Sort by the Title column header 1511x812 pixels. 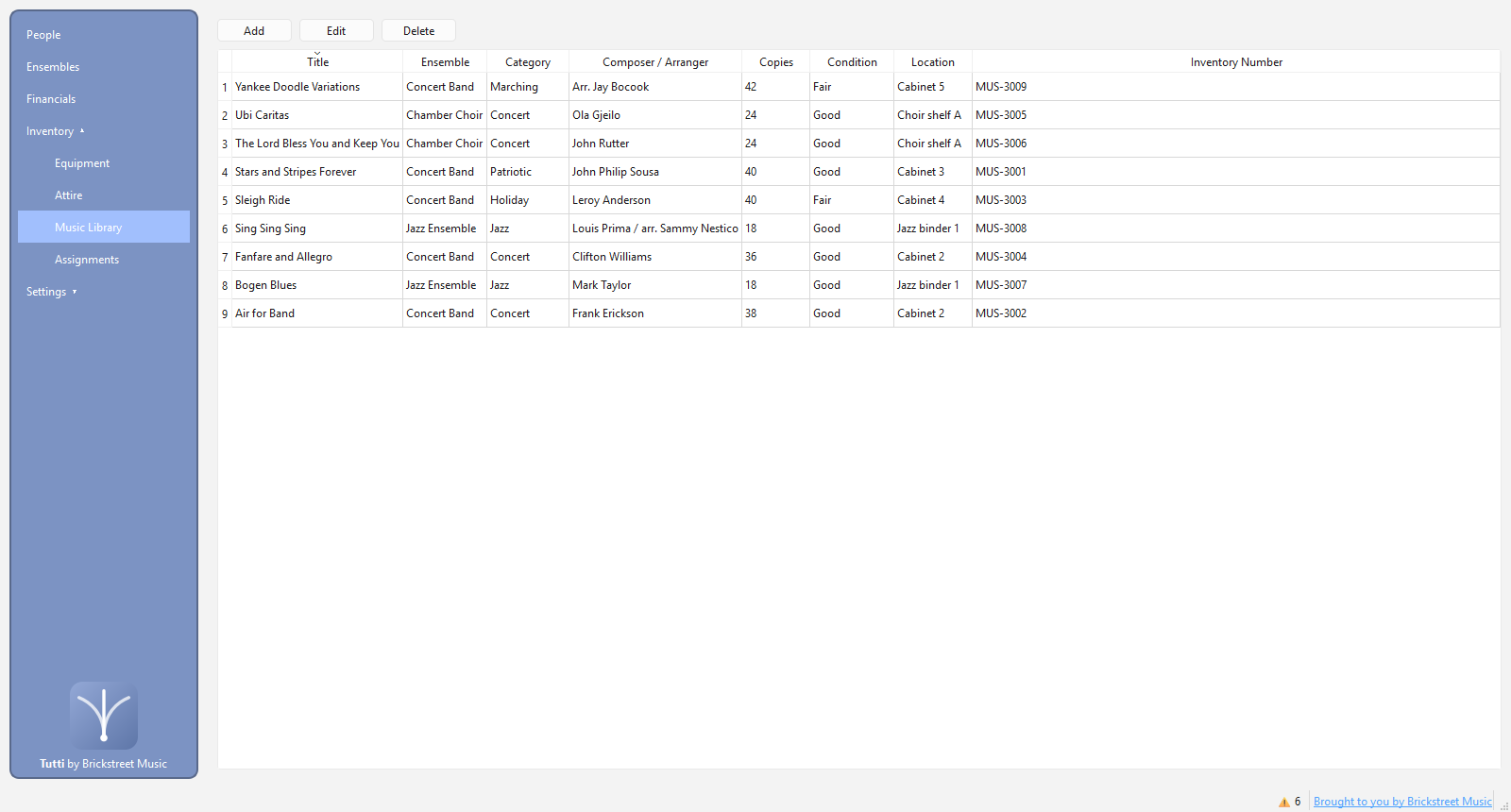[x=317, y=61]
